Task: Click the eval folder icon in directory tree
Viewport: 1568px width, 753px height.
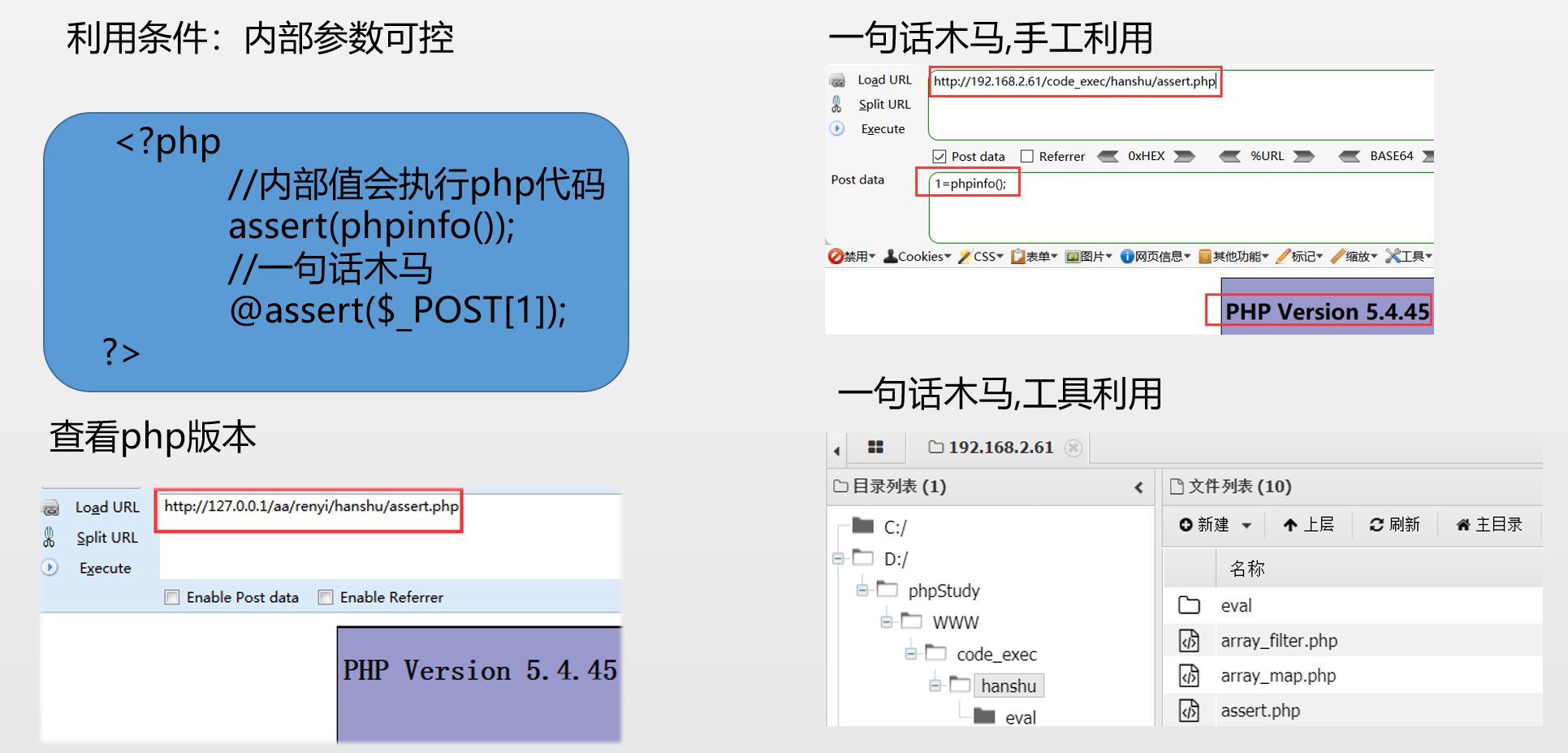Action: pyautogui.click(x=984, y=716)
